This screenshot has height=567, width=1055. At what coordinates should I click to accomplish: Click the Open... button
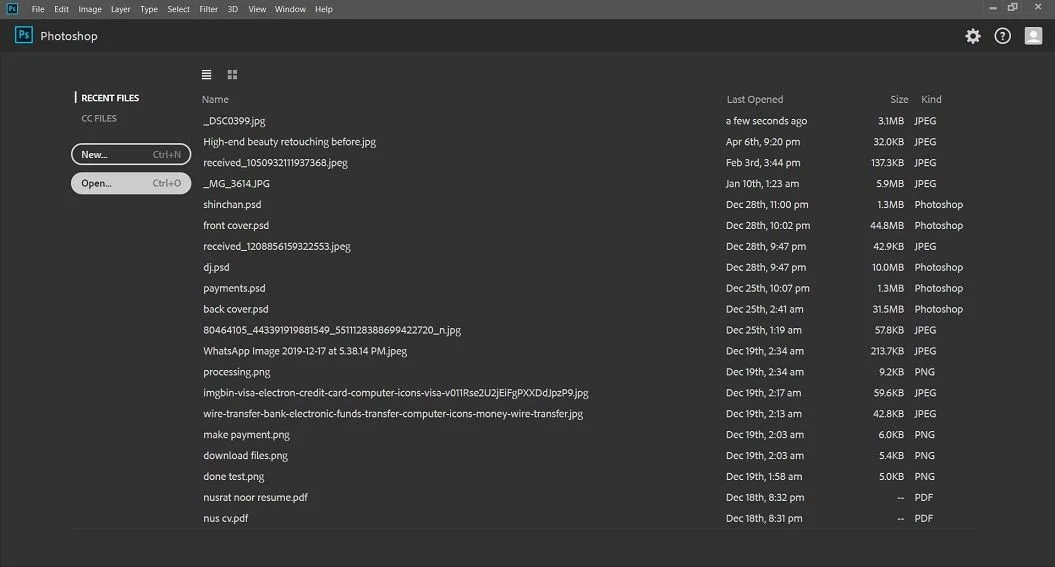pos(131,183)
